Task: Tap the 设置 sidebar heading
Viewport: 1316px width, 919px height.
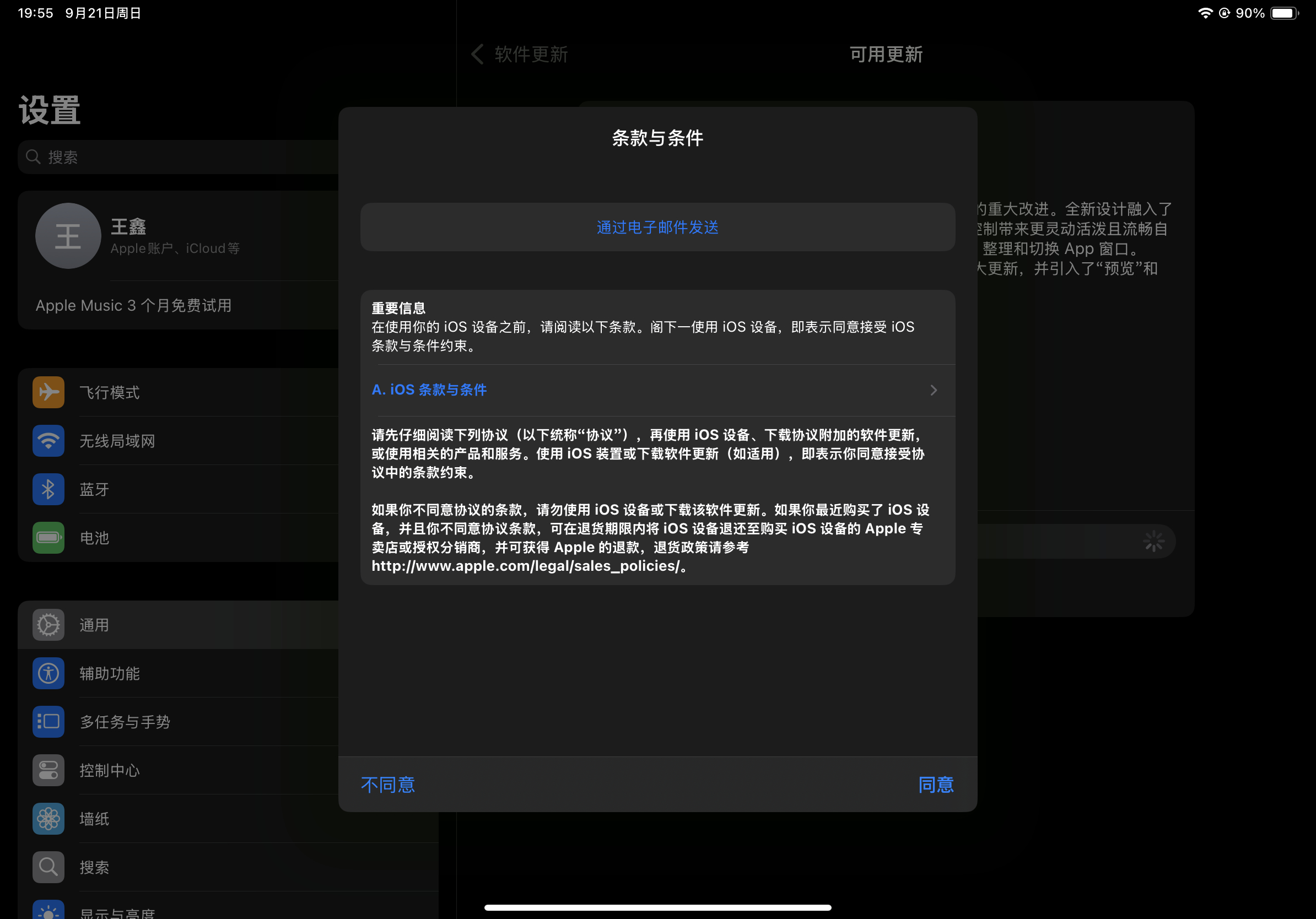Action: pos(49,110)
